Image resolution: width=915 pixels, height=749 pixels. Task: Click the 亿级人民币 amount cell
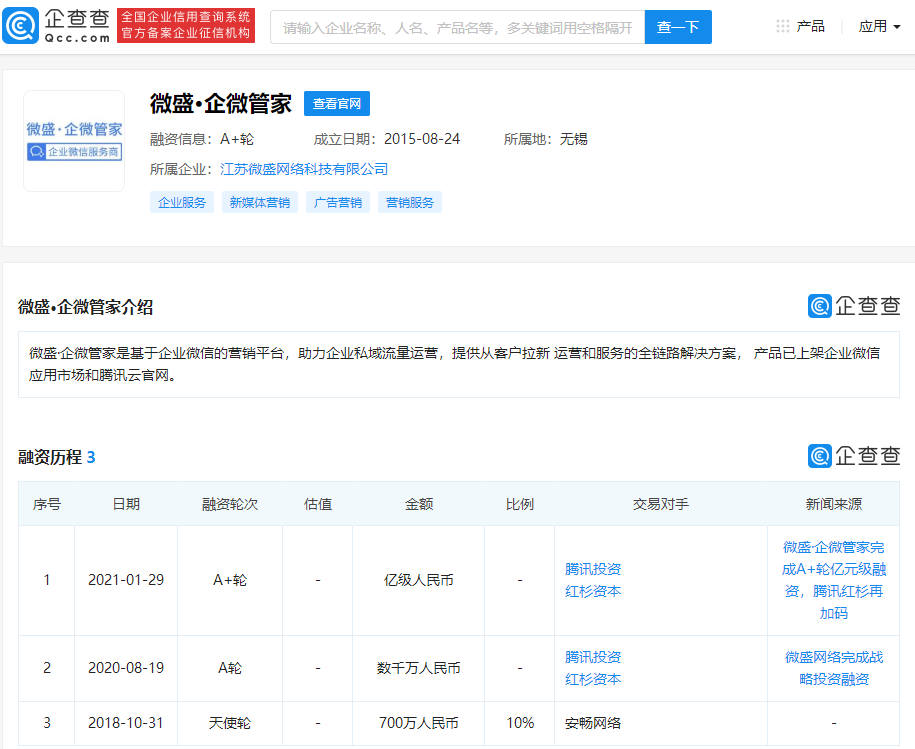(419, 580)
